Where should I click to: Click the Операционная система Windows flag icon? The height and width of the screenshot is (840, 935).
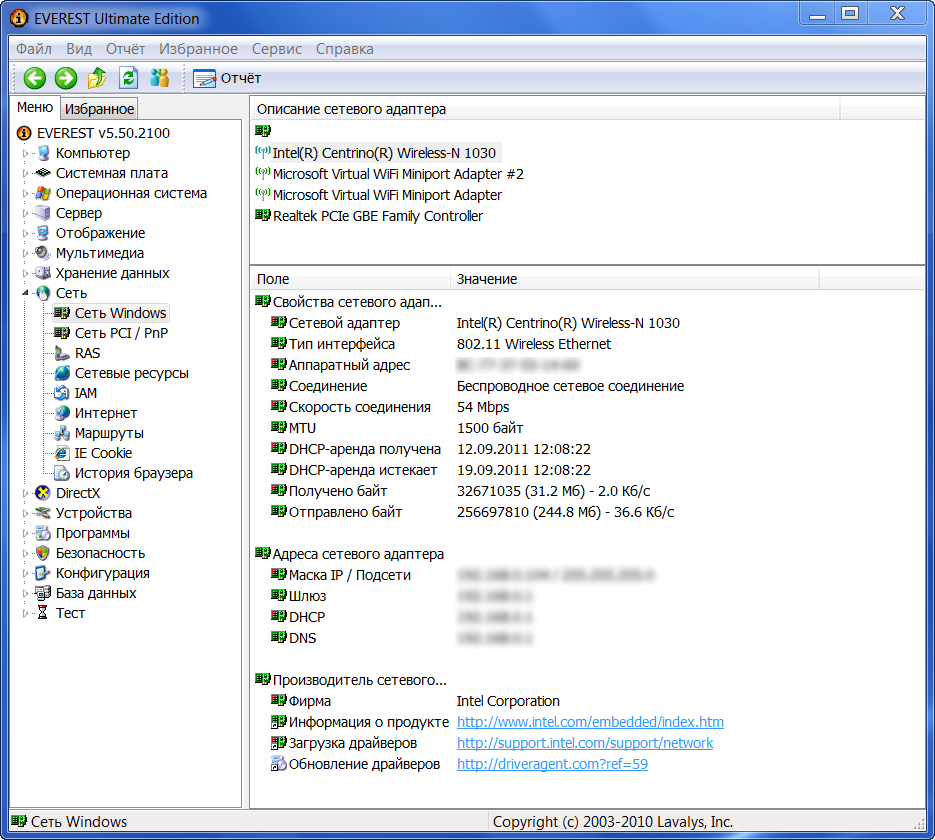point(43,193)
